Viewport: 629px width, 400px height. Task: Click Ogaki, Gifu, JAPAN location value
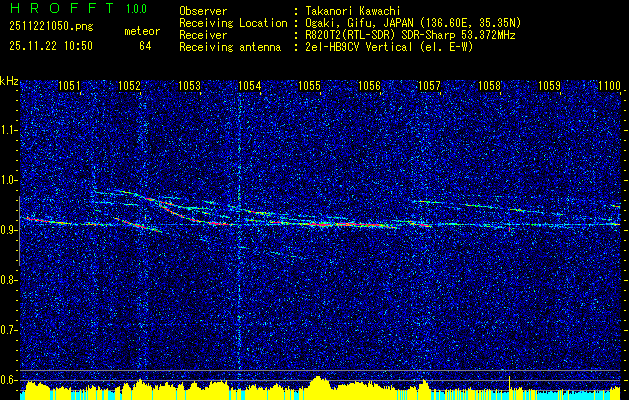[413, 23]
